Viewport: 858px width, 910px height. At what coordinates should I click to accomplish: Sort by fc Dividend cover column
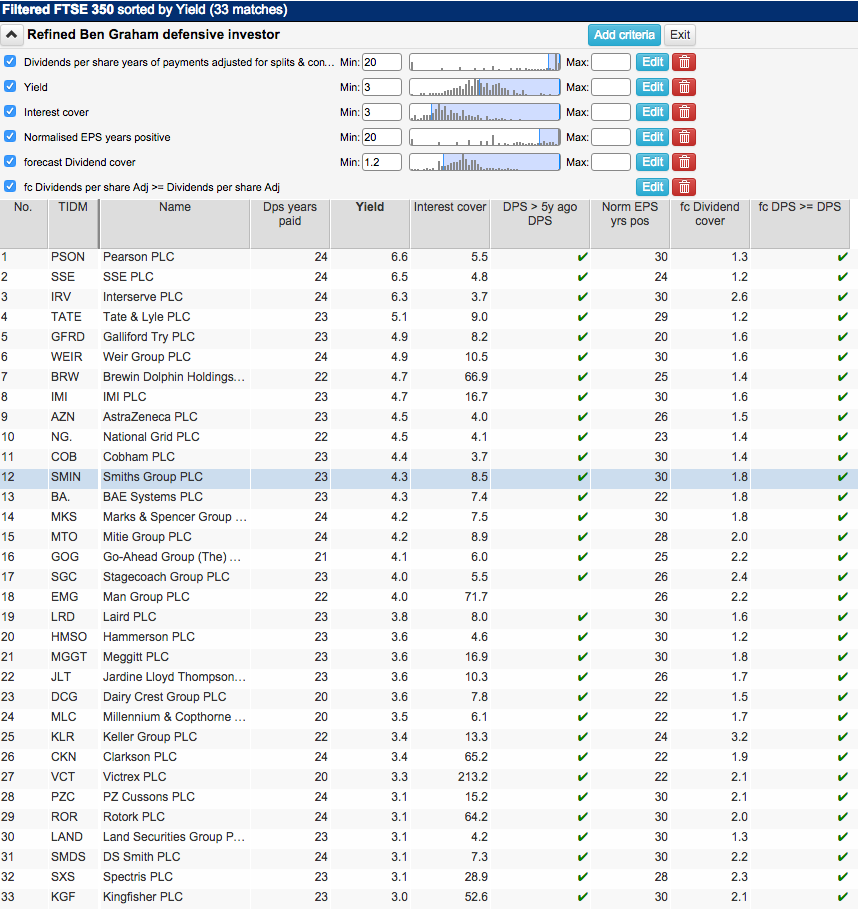pyautogui.click(x=710, y=223)
